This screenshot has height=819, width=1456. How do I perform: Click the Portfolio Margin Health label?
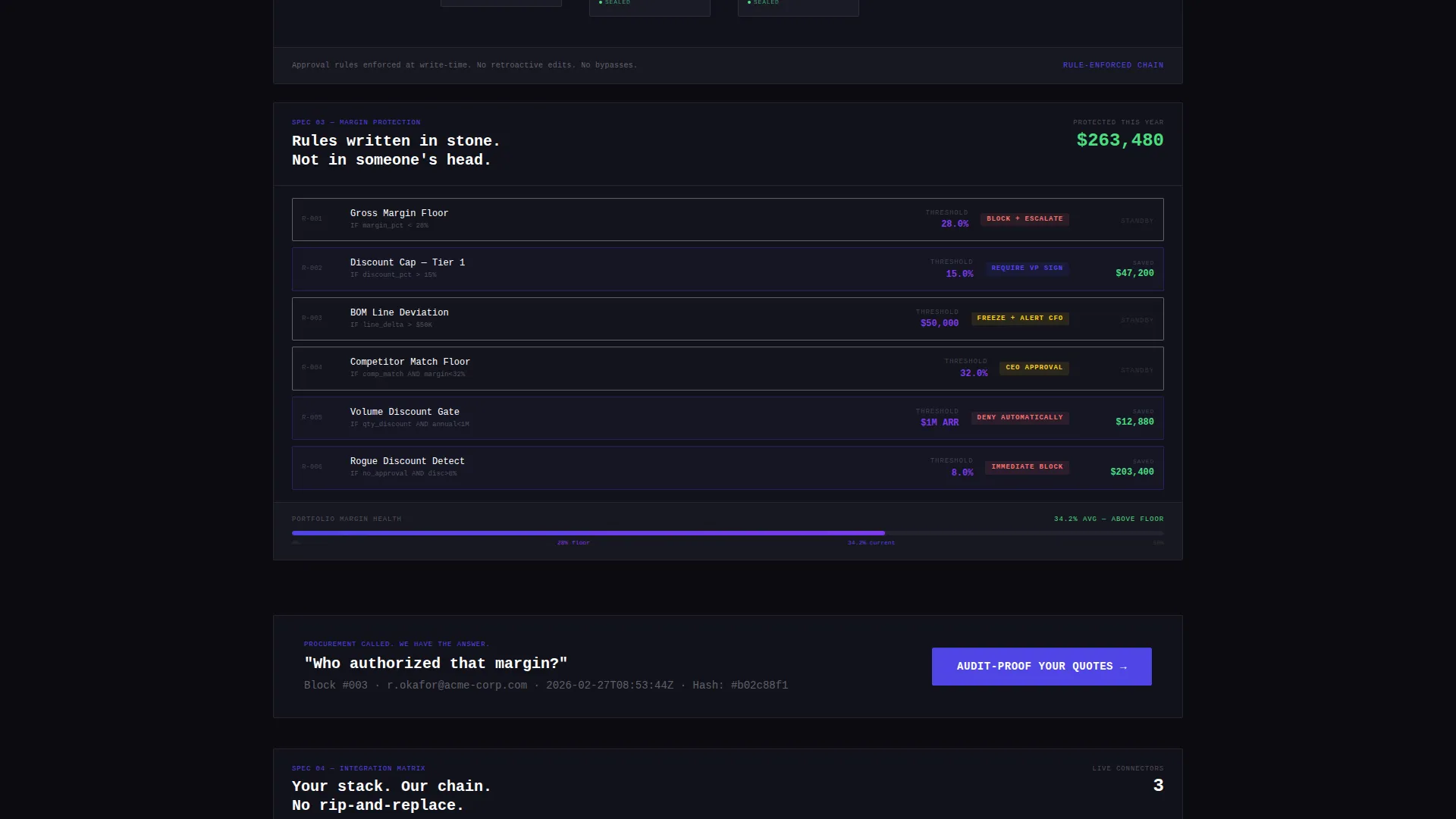pos(347,519)
